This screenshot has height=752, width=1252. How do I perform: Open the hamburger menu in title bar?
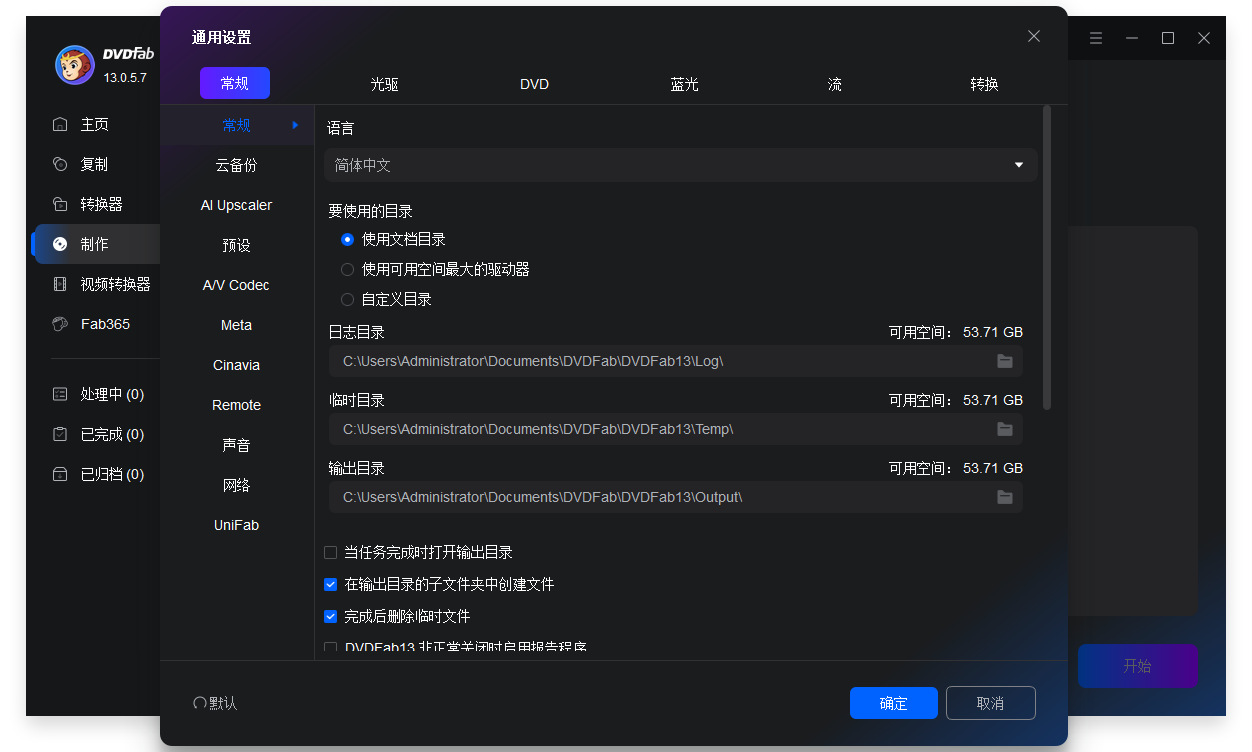click(1096, 38)
